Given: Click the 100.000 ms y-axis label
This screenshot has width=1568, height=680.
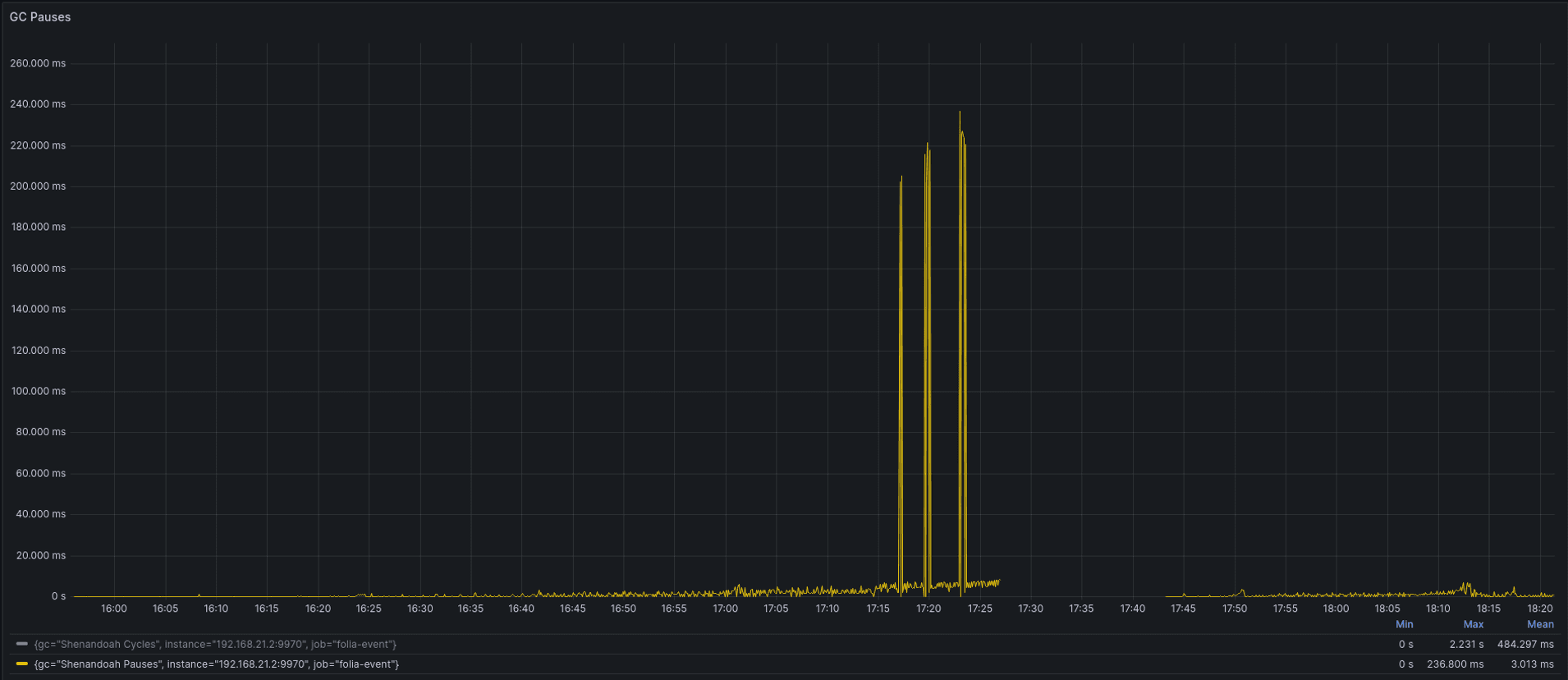Looking at the screenshot, I should 38,391.
